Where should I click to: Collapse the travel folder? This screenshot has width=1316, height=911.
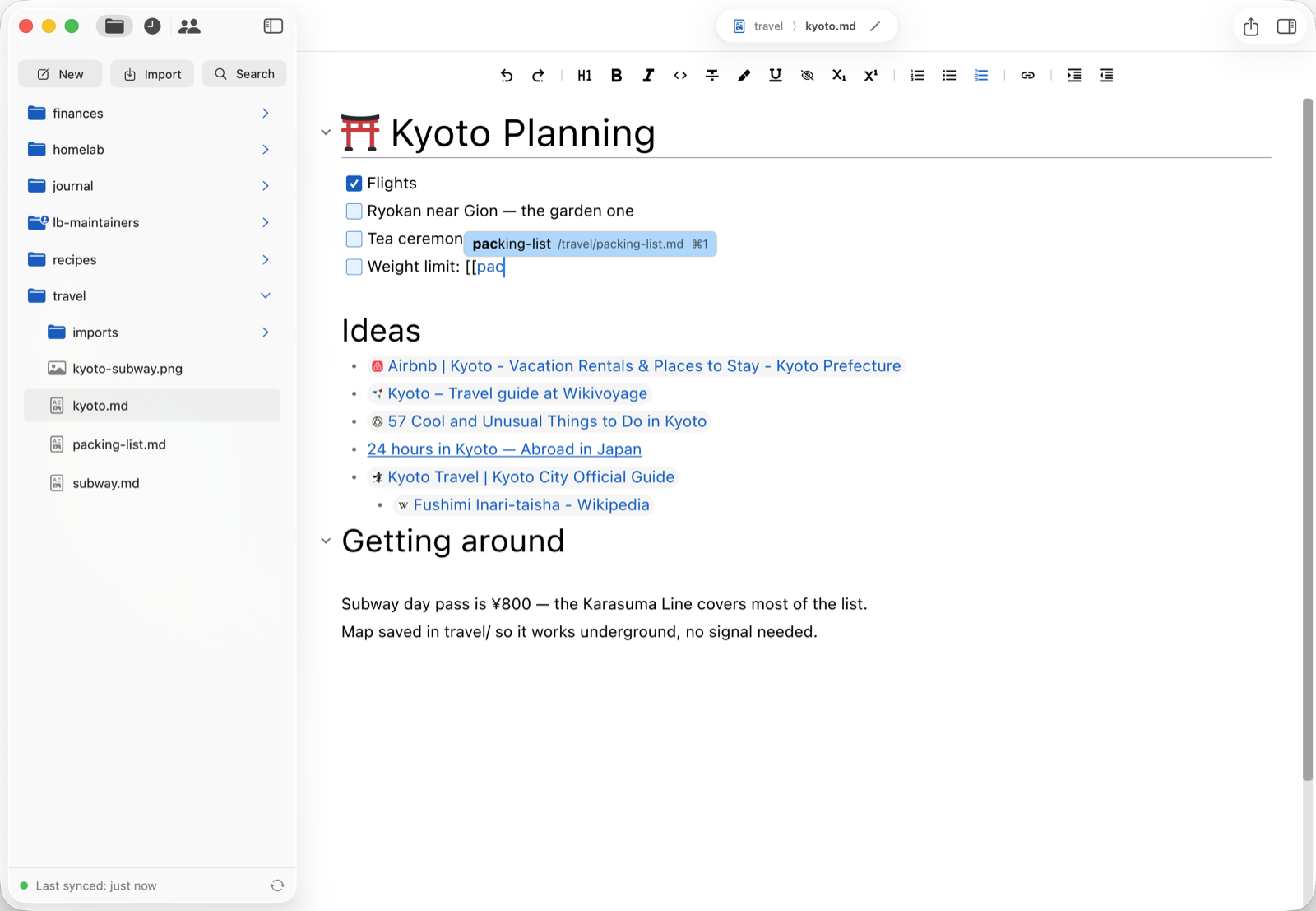[266, 295]
